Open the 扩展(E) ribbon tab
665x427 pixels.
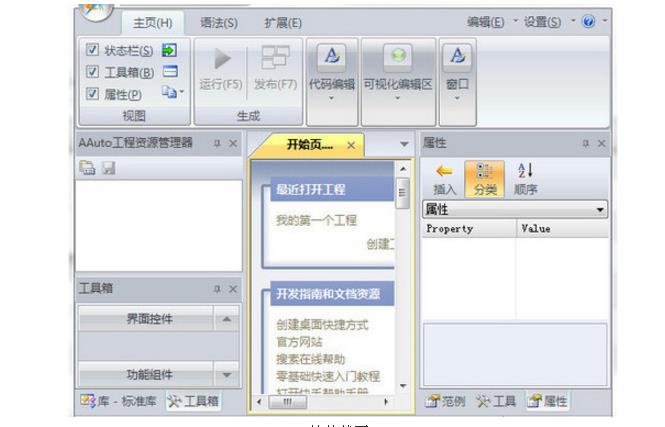coord(283,22)
